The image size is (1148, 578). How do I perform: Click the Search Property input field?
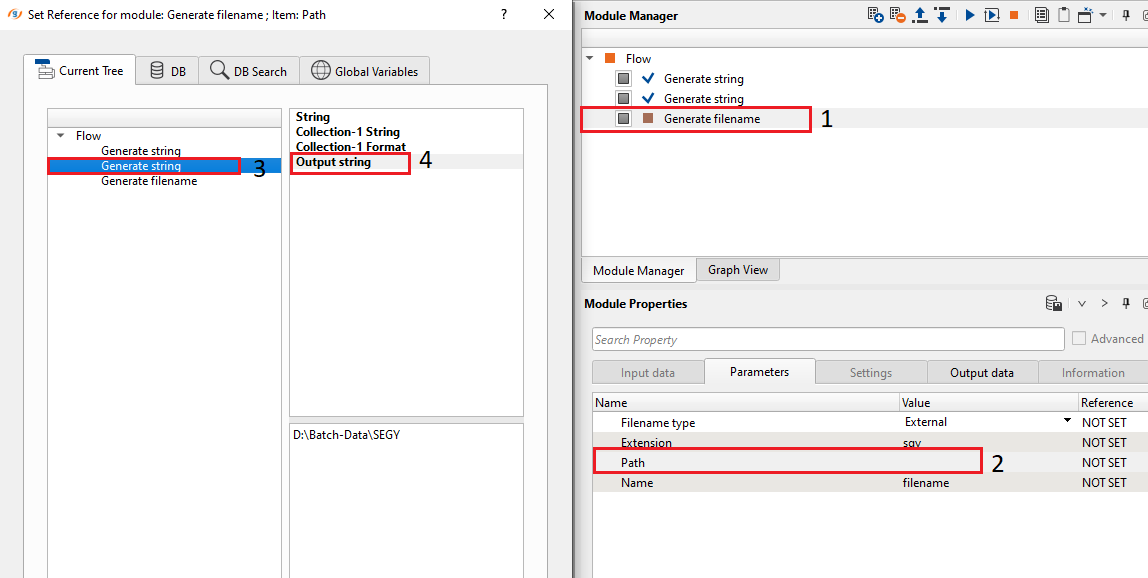point(827,339)
